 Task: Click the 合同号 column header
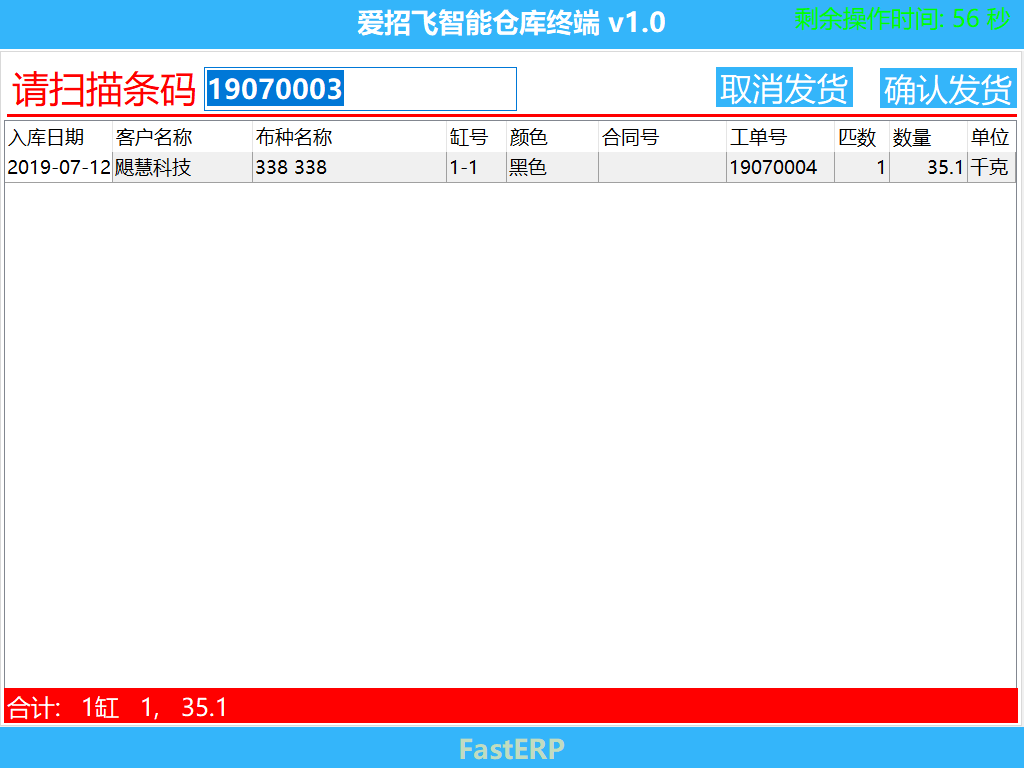click(x=662, y=137)
